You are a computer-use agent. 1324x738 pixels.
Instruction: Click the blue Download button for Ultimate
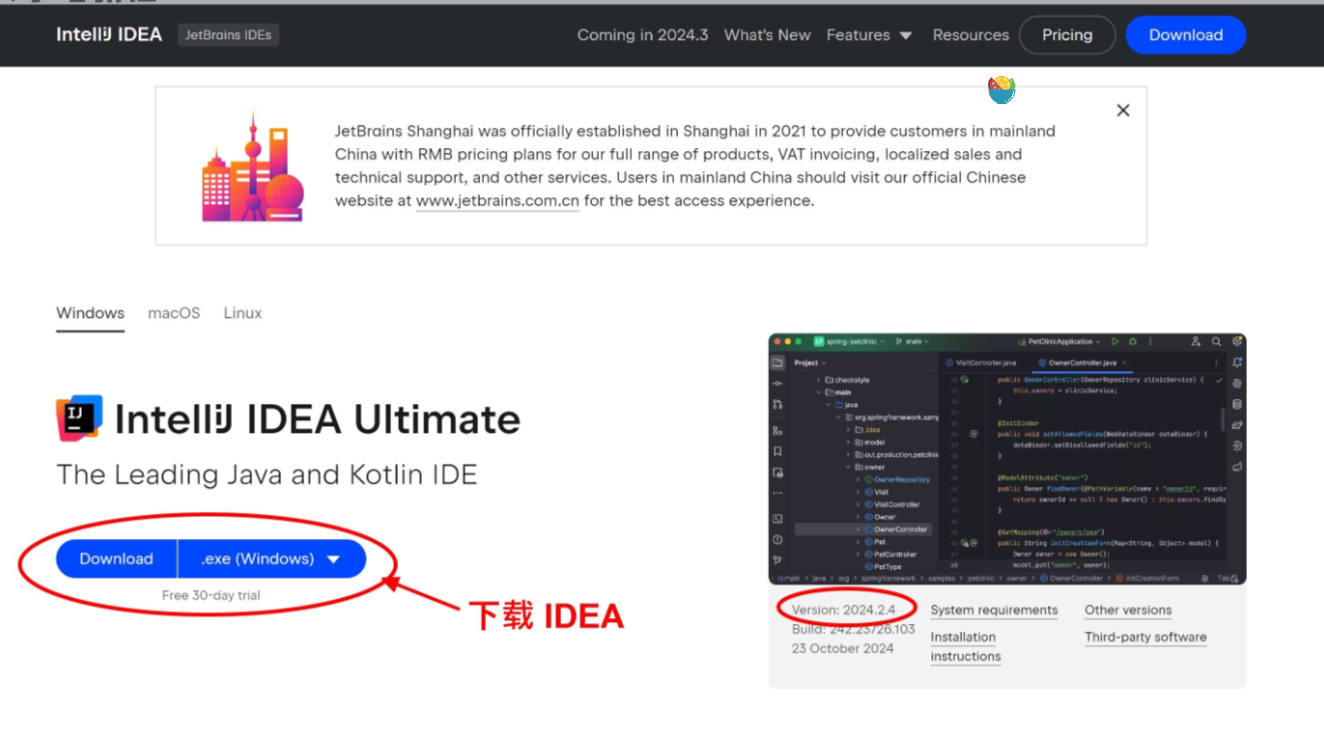click(x=116, y=559)
